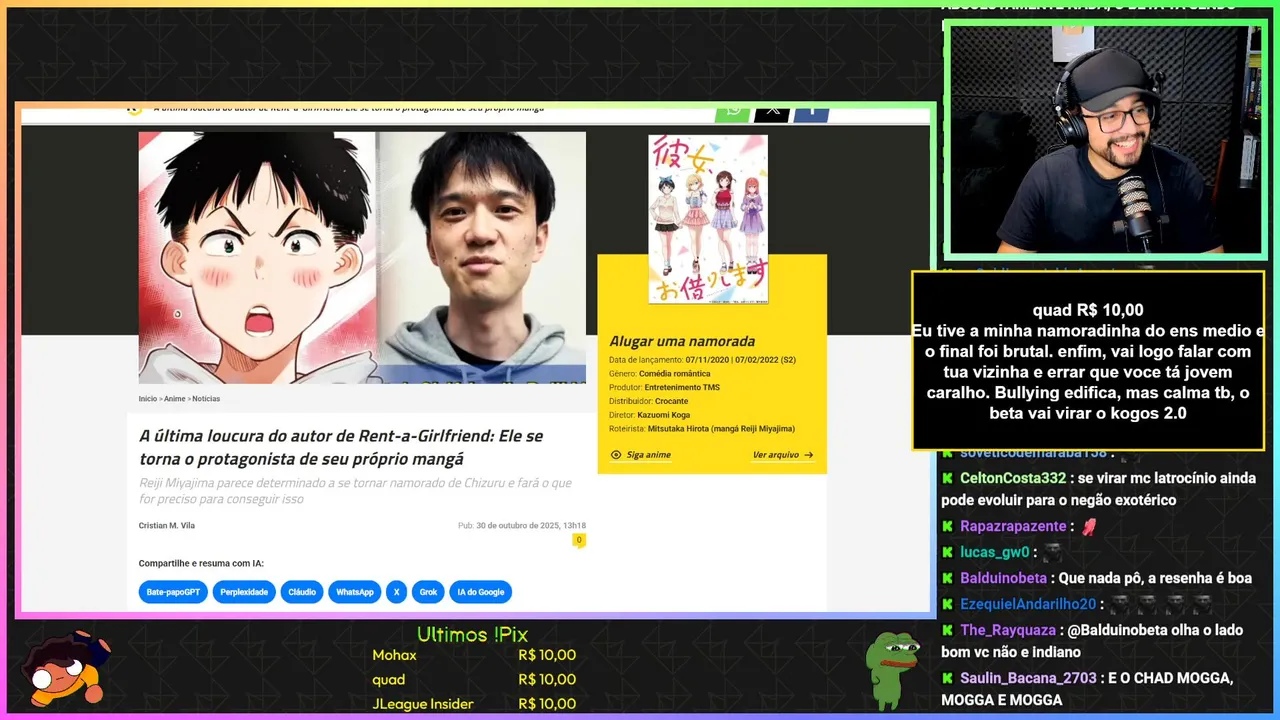Click the quad row in the Ultimos !Pix list

[x=474, y=680]
